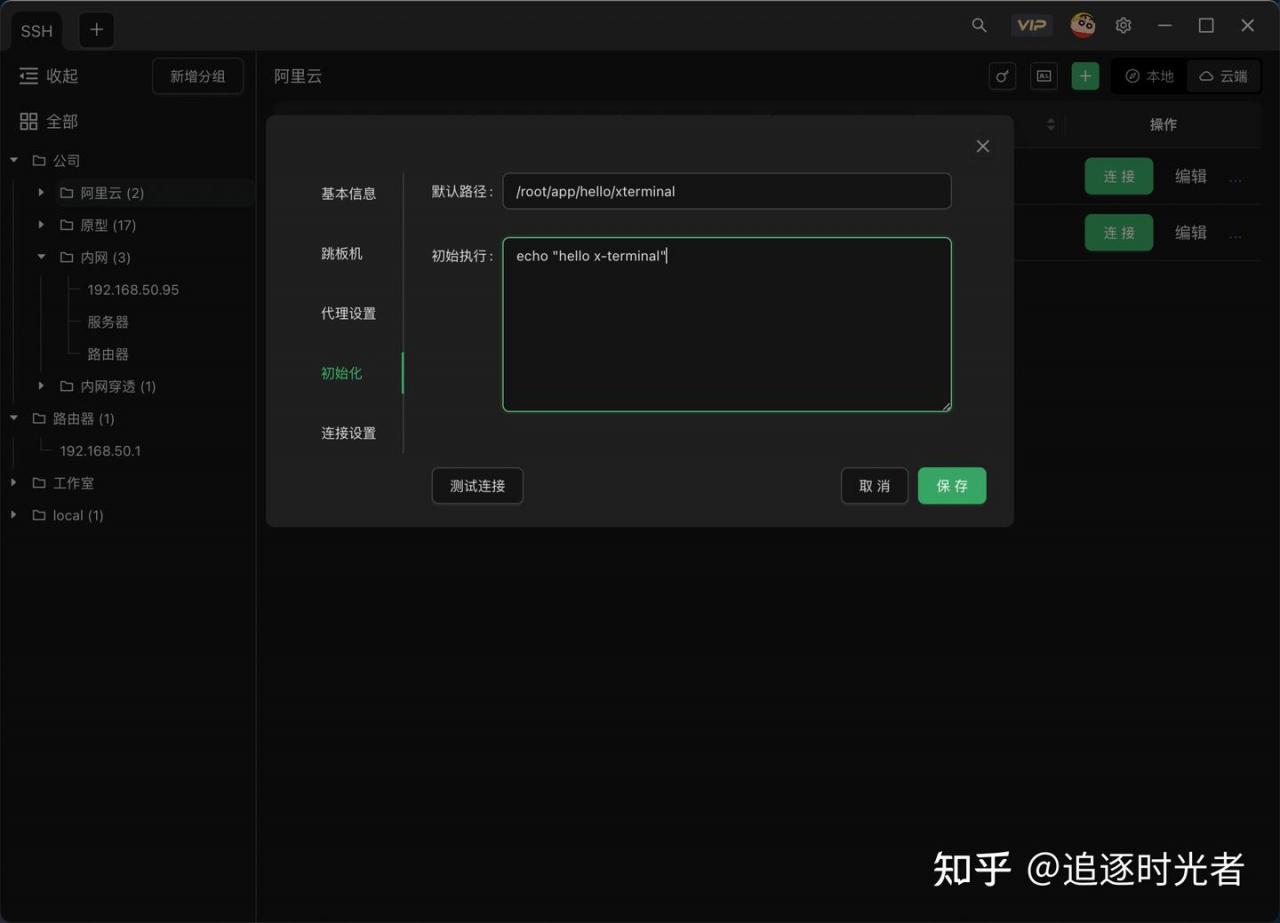
Task: Collapse the 路由器 (1) group
Action: 14,418
